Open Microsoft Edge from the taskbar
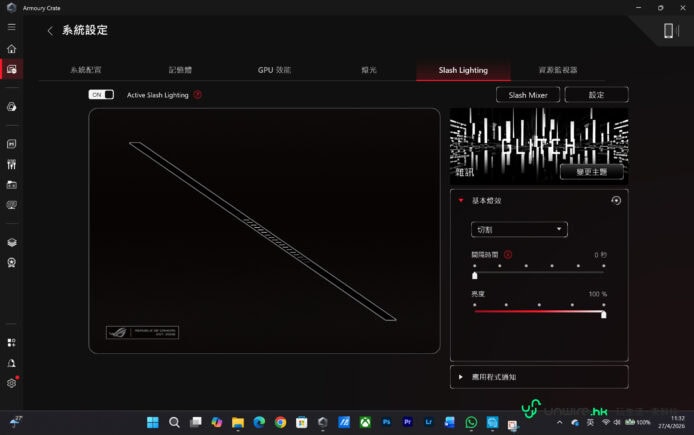The width and height of the screenshot is (694, 435). coord(259,423)
